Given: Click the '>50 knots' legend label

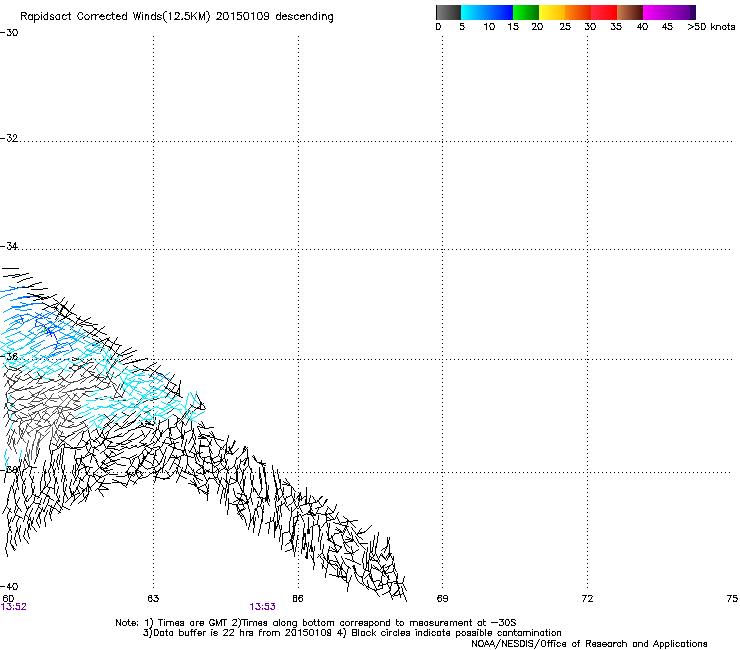Looking at the screenshot, I should click(x=711, y=27).
